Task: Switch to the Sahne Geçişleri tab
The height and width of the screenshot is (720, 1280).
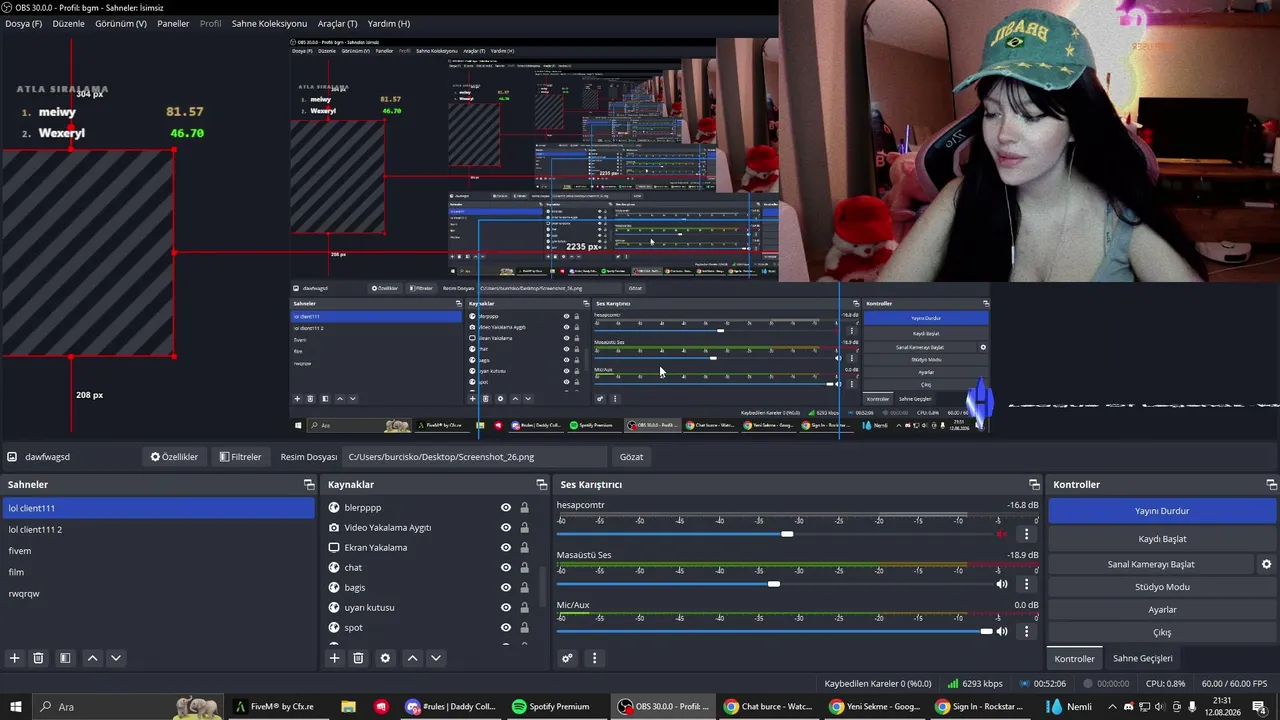Action: 1143,659
